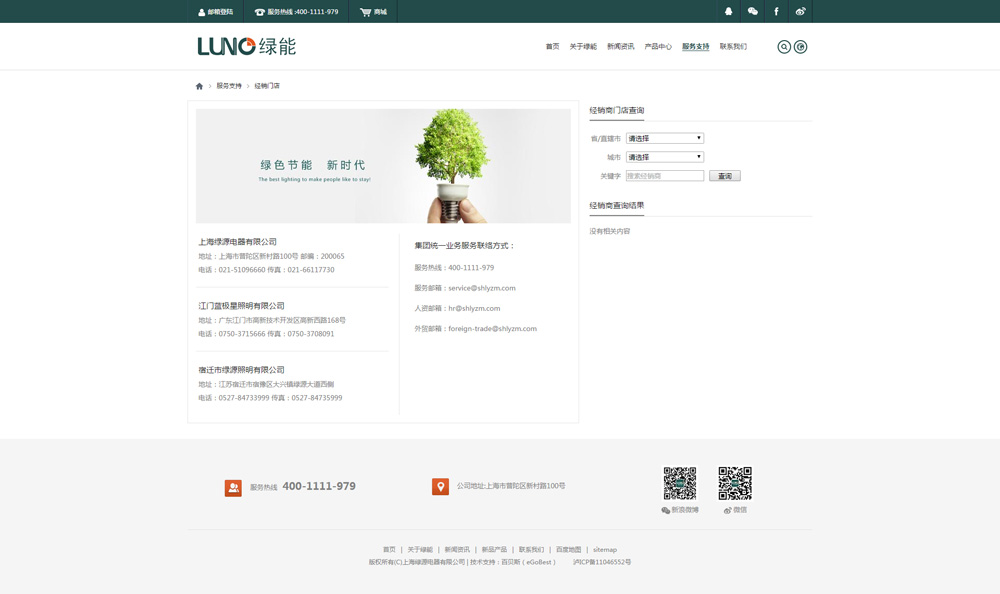Visit the Facebook page via its icon
Viewport: 1000px width, 594px height.
[x=776, y=11]
